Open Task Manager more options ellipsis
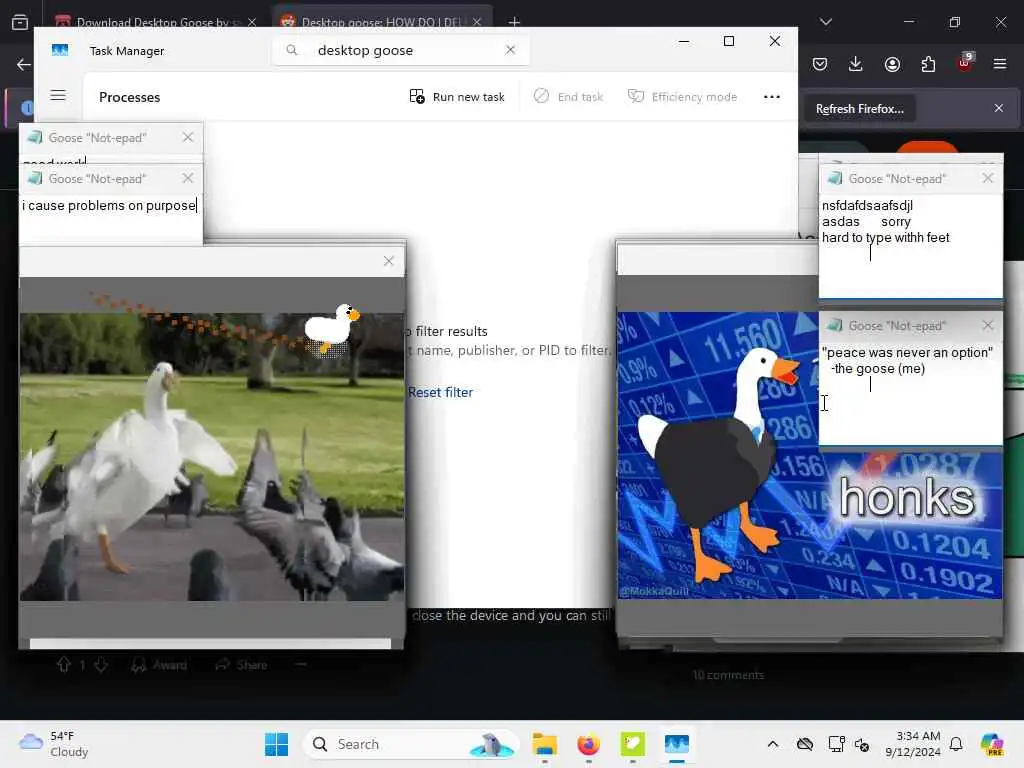This screenshot has height=768, width=1024. [x=772, y=97]
